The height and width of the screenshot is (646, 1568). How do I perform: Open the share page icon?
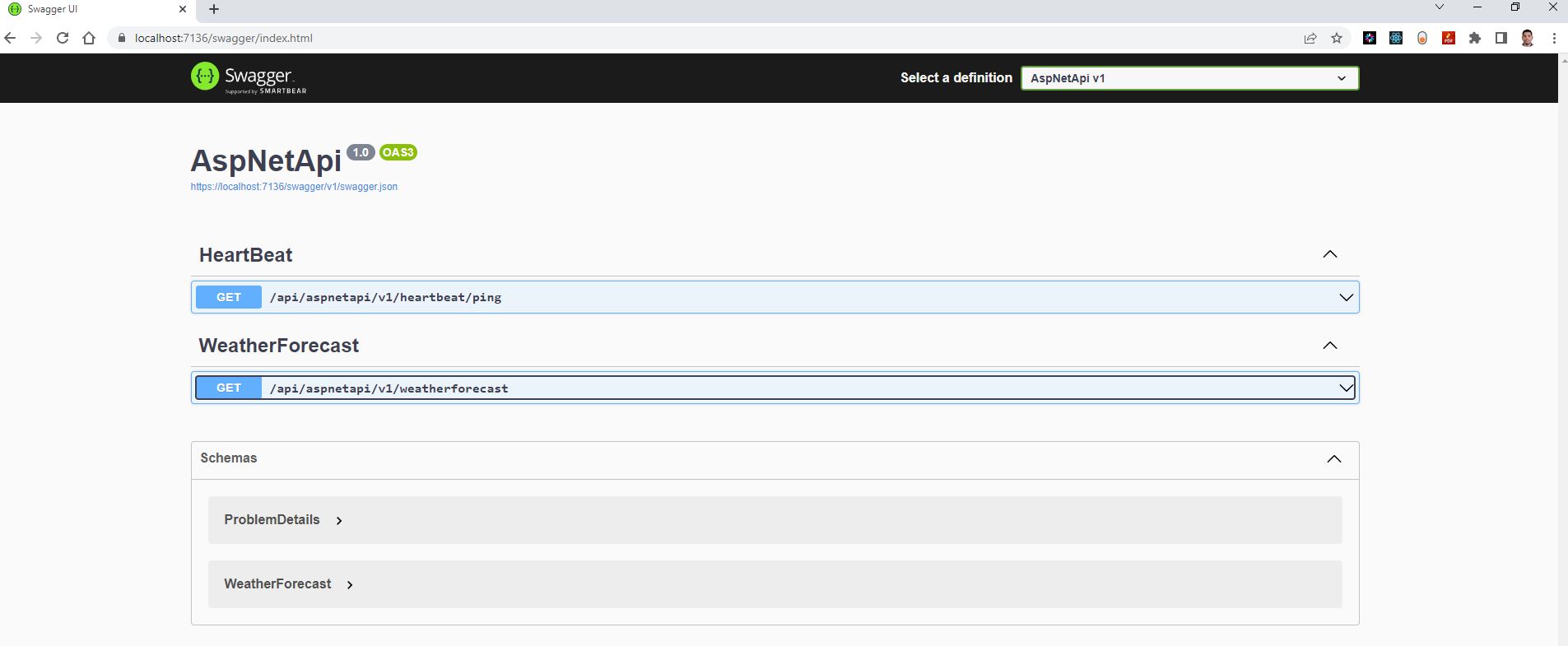coord(1310,38)
